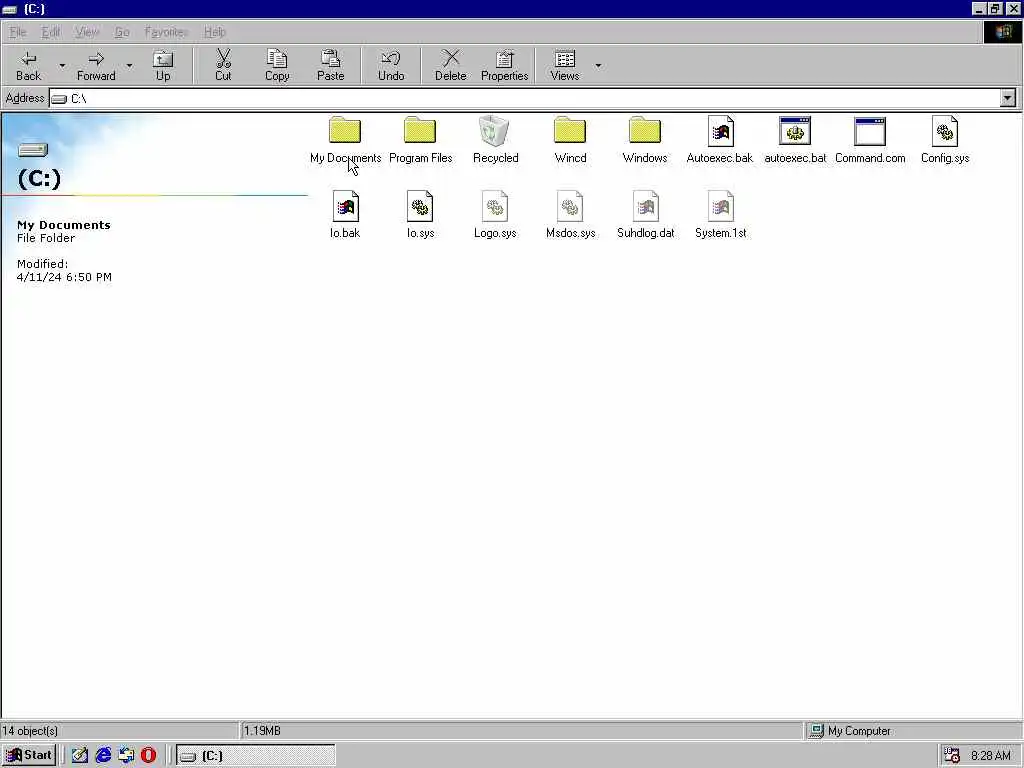Expand the Forward history dropdown arrow
The height and width of the screenshot is (768, 1024).
129,65
